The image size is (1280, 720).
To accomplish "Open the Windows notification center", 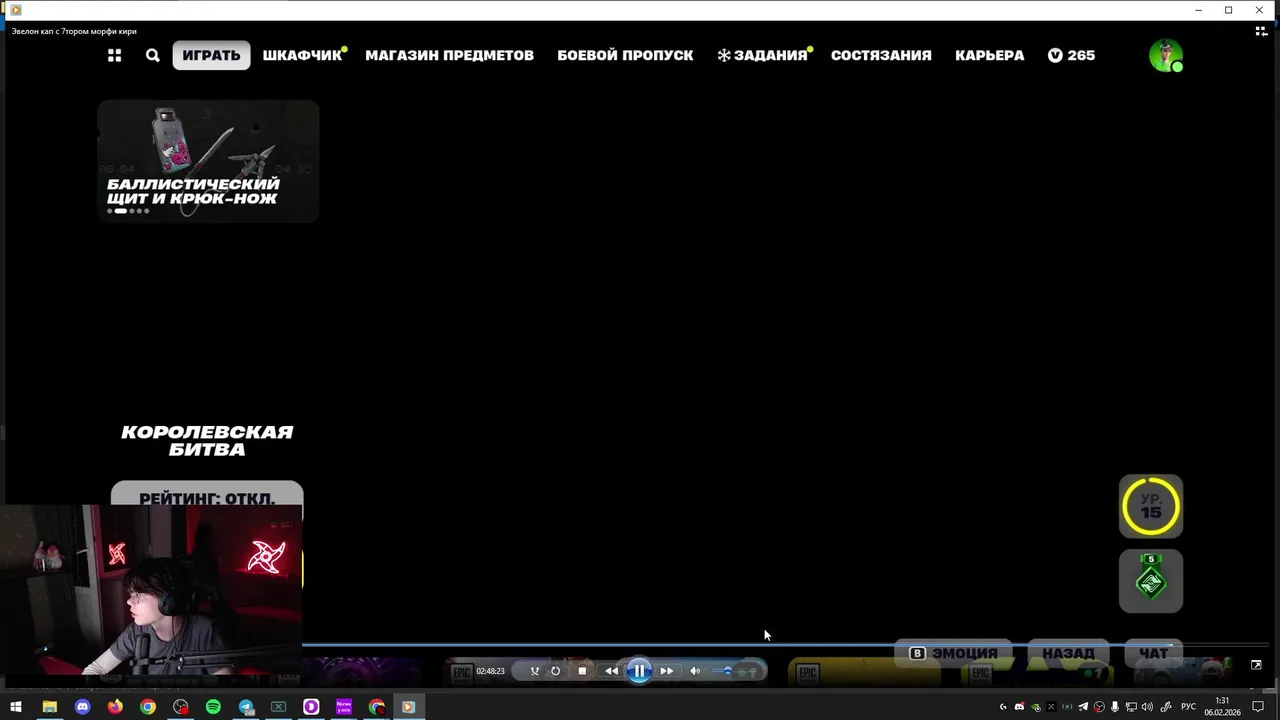I will point(1258,707).
